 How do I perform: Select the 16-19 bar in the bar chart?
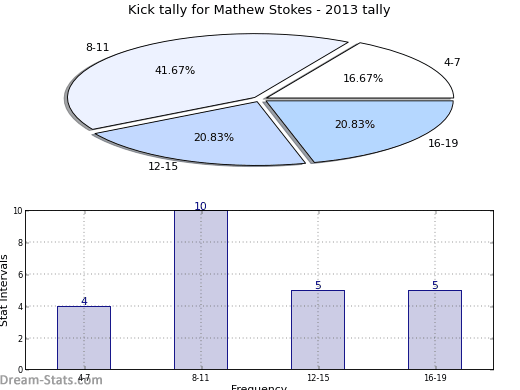pyautogui.click(x=435, y=330)
